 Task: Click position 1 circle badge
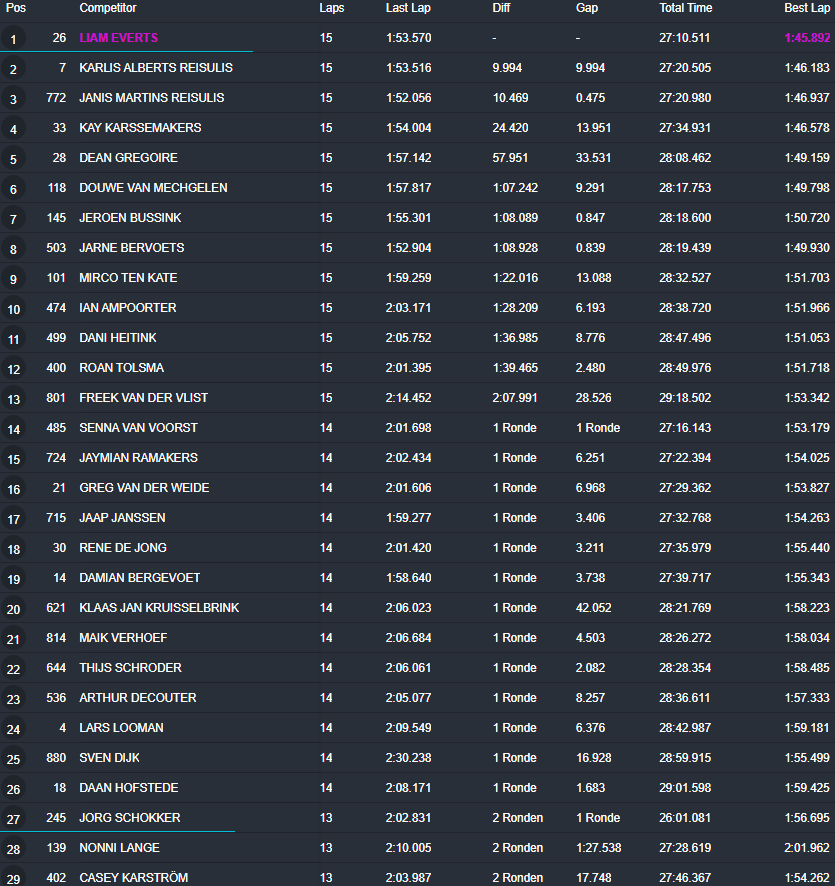(13, 39)
